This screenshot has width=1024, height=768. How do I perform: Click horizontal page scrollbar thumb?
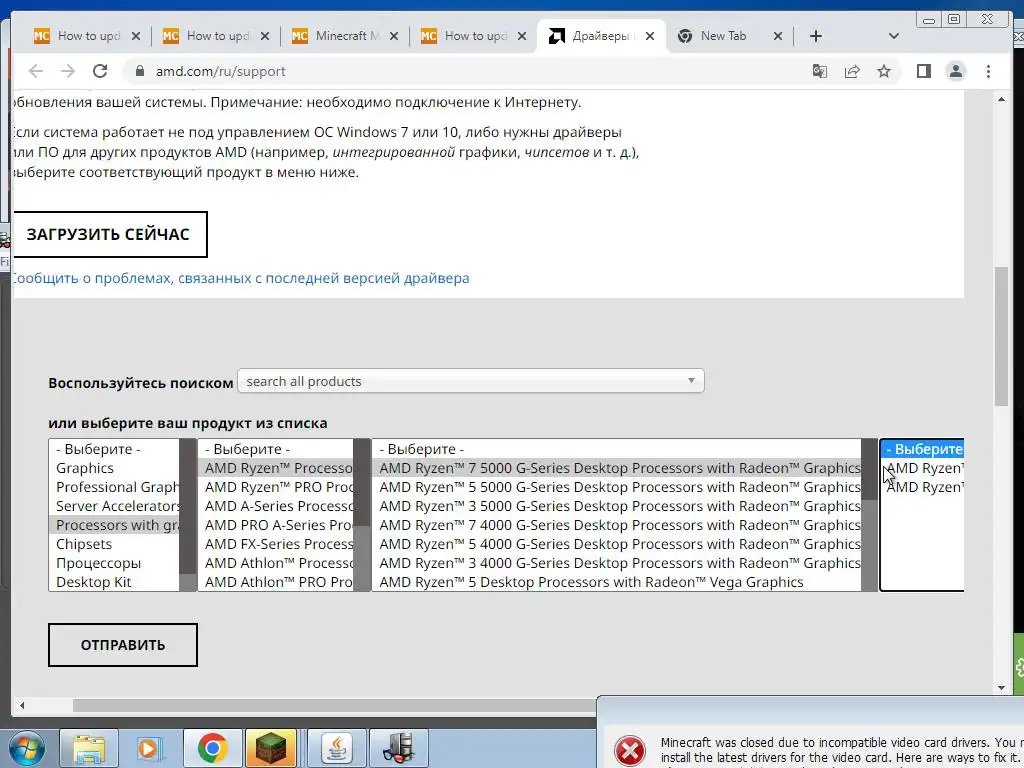point(334,705)
